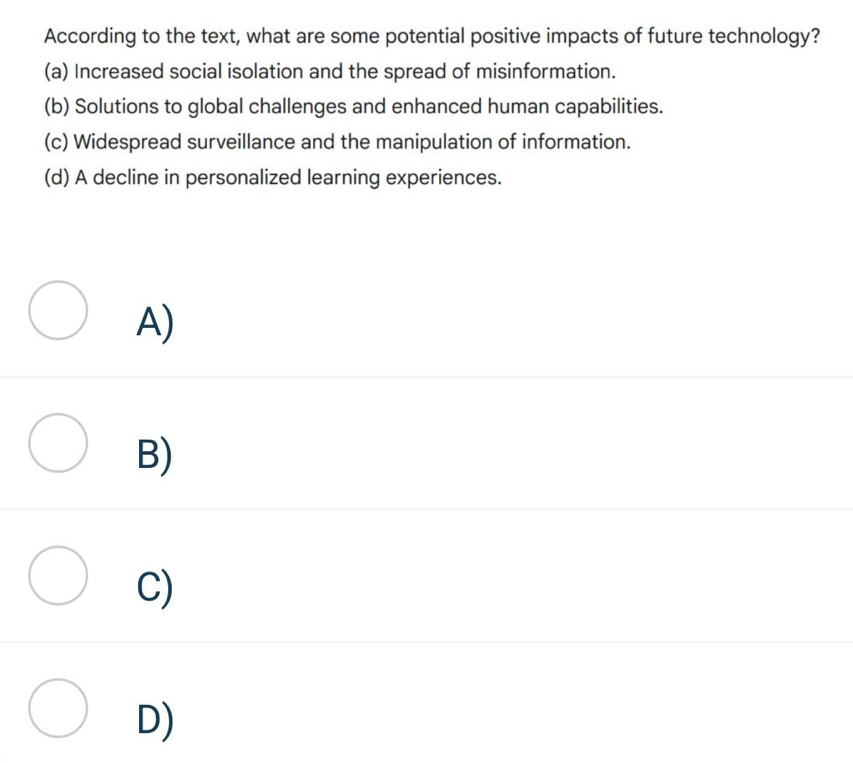This screenshot has height=763, width=853.
Task: Click the label A)
Action: click(x=155, y=320)
